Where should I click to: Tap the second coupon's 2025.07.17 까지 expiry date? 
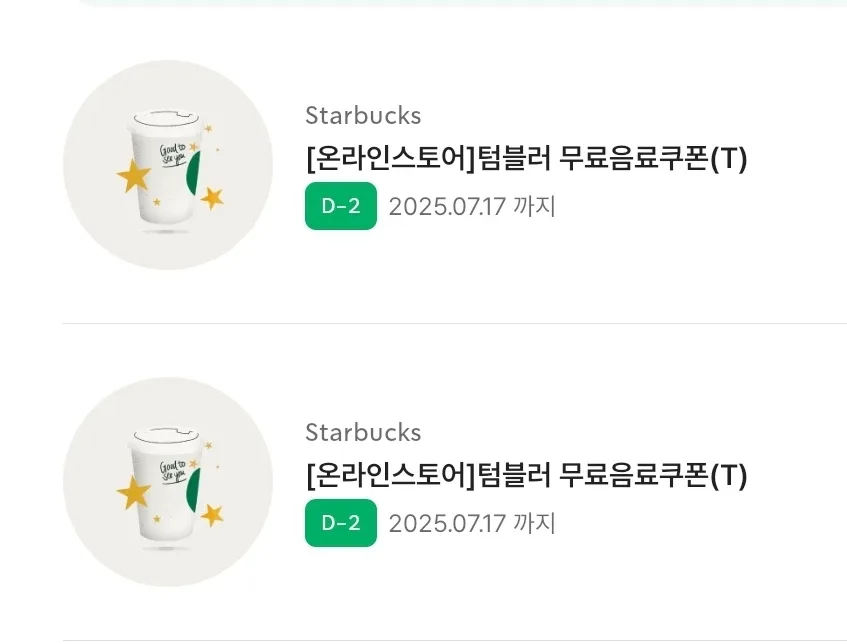pos(472,524)
